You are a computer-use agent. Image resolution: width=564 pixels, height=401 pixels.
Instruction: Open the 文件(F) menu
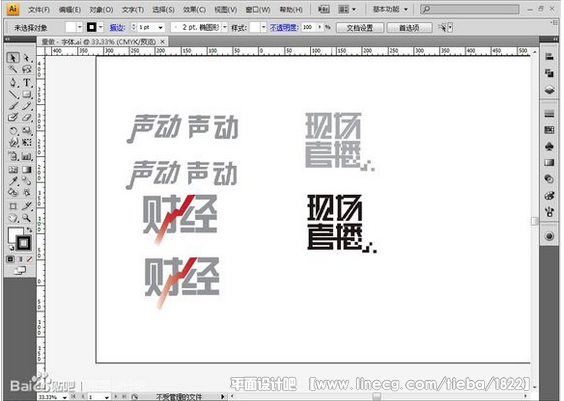[x=39, y=10]
